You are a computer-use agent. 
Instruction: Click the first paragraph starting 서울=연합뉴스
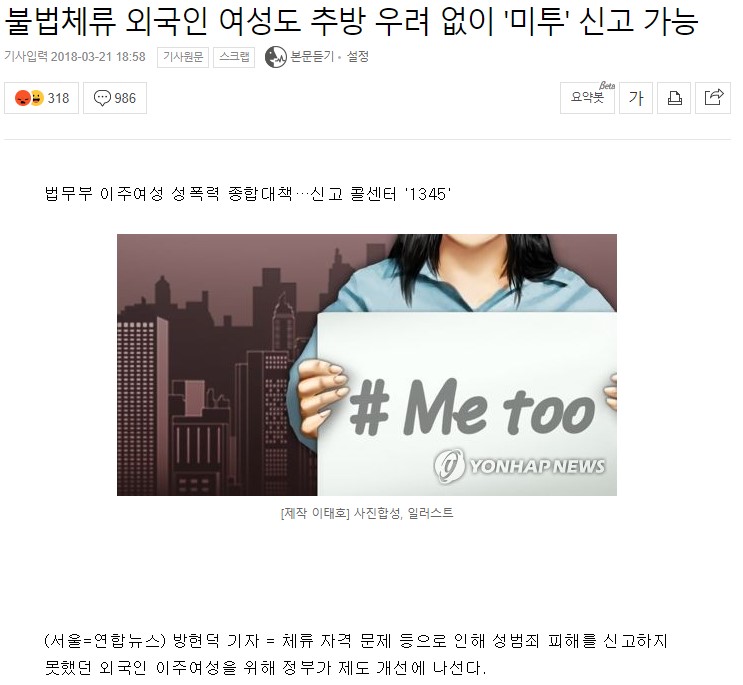(355, 654)
